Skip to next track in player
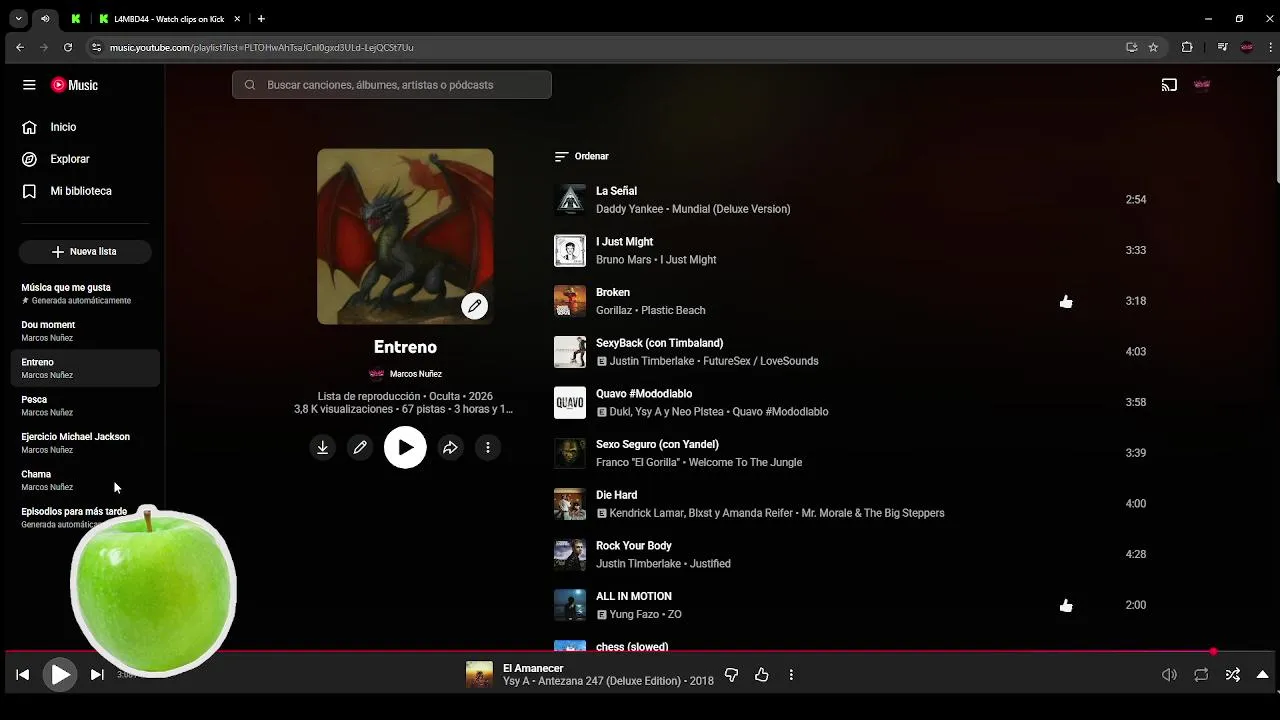The width and height of the screenshot is (1280, 720). click(97, 675)
